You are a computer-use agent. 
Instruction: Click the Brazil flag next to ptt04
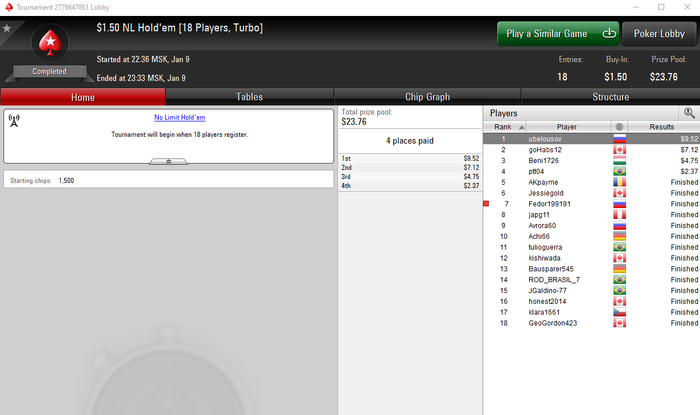[620, 171]
